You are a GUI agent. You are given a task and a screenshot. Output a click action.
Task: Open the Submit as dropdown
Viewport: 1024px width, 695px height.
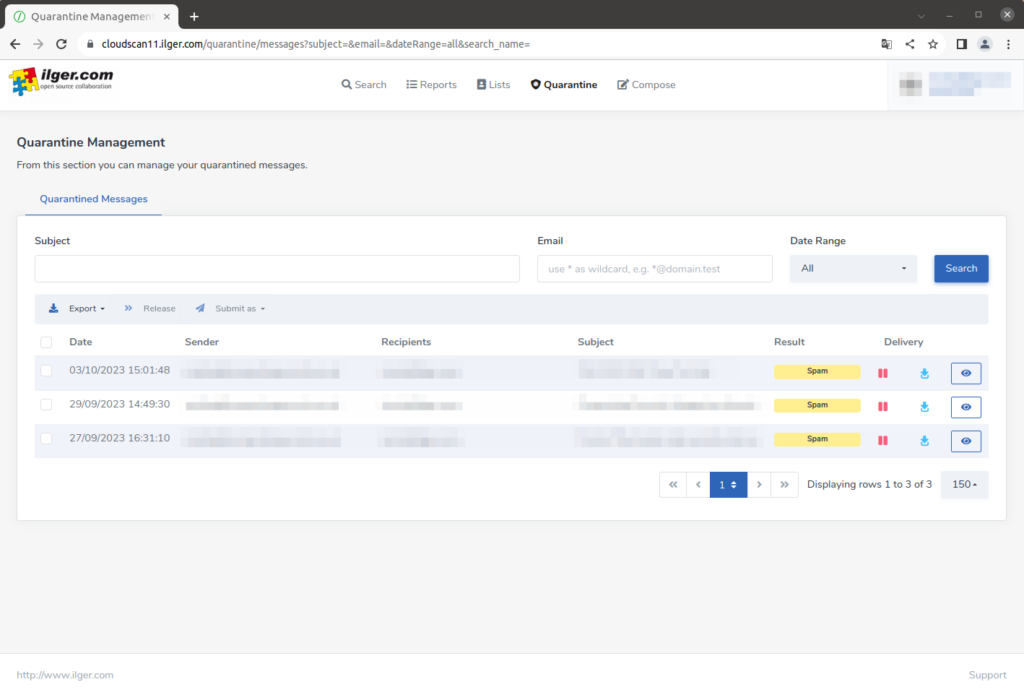tap(230, 308)
